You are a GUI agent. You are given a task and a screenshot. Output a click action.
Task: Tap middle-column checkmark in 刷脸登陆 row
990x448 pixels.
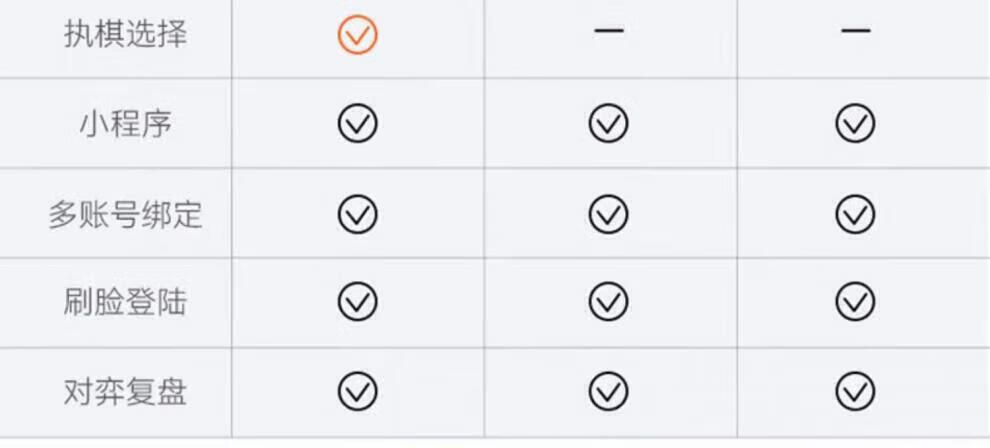(x=609, y=302)
